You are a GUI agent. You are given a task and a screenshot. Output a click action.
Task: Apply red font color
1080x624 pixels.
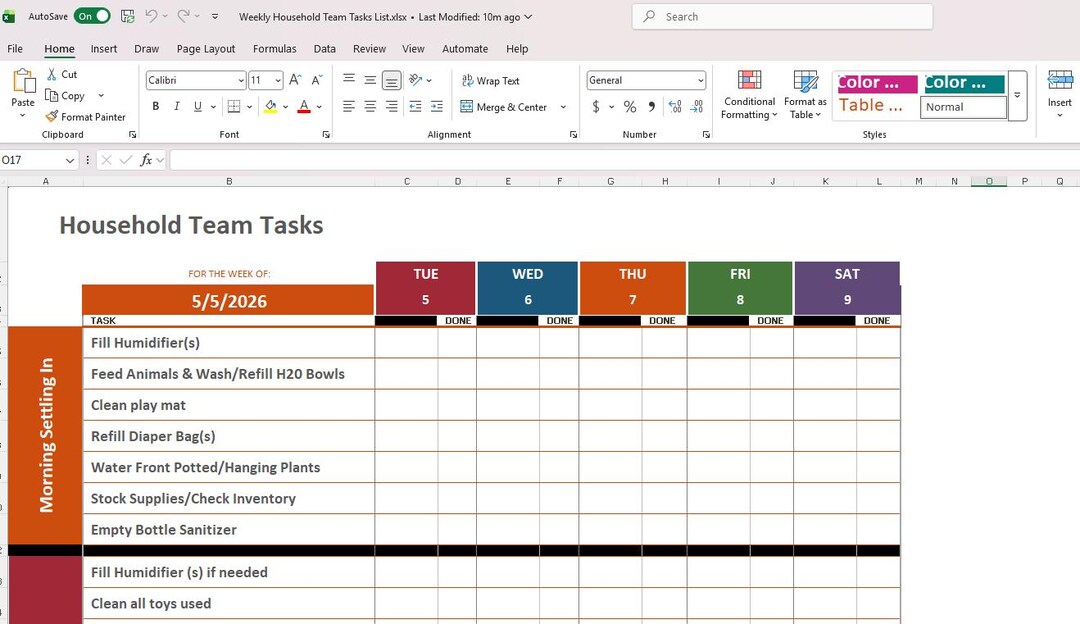[x=304, y=106]
